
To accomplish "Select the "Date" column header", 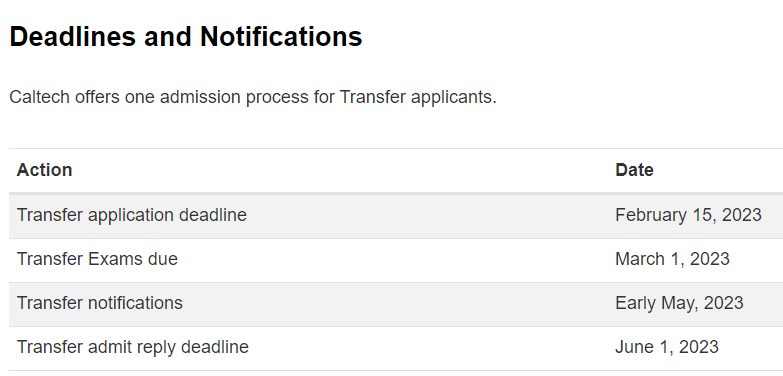I will [634, 170].
